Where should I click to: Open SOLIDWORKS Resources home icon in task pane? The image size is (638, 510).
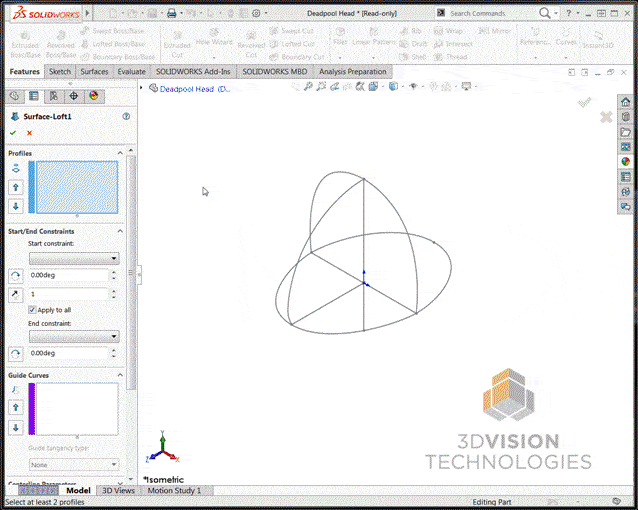coord(625,102)
